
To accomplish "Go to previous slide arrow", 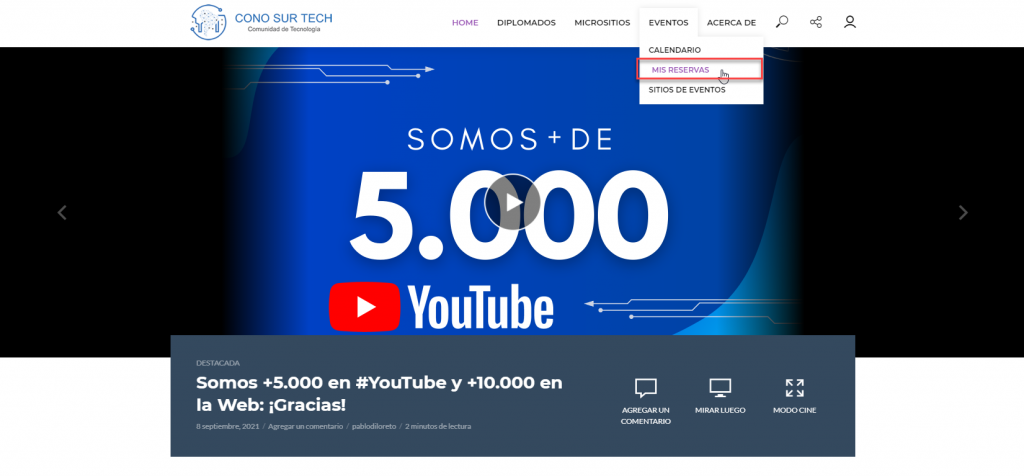I will [62, 212].
